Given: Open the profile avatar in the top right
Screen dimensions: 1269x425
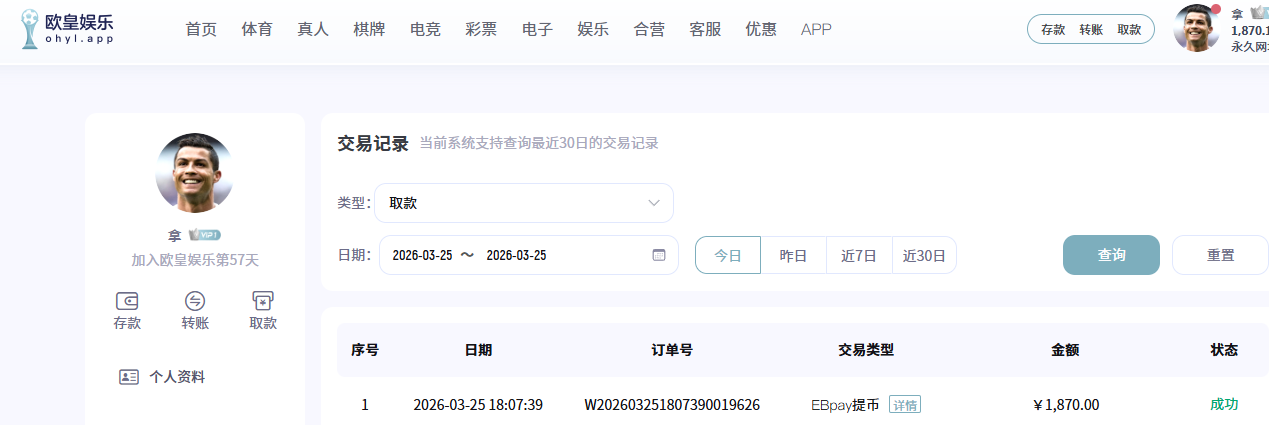Looking at the screenshot, I should tap(1196, 29).
